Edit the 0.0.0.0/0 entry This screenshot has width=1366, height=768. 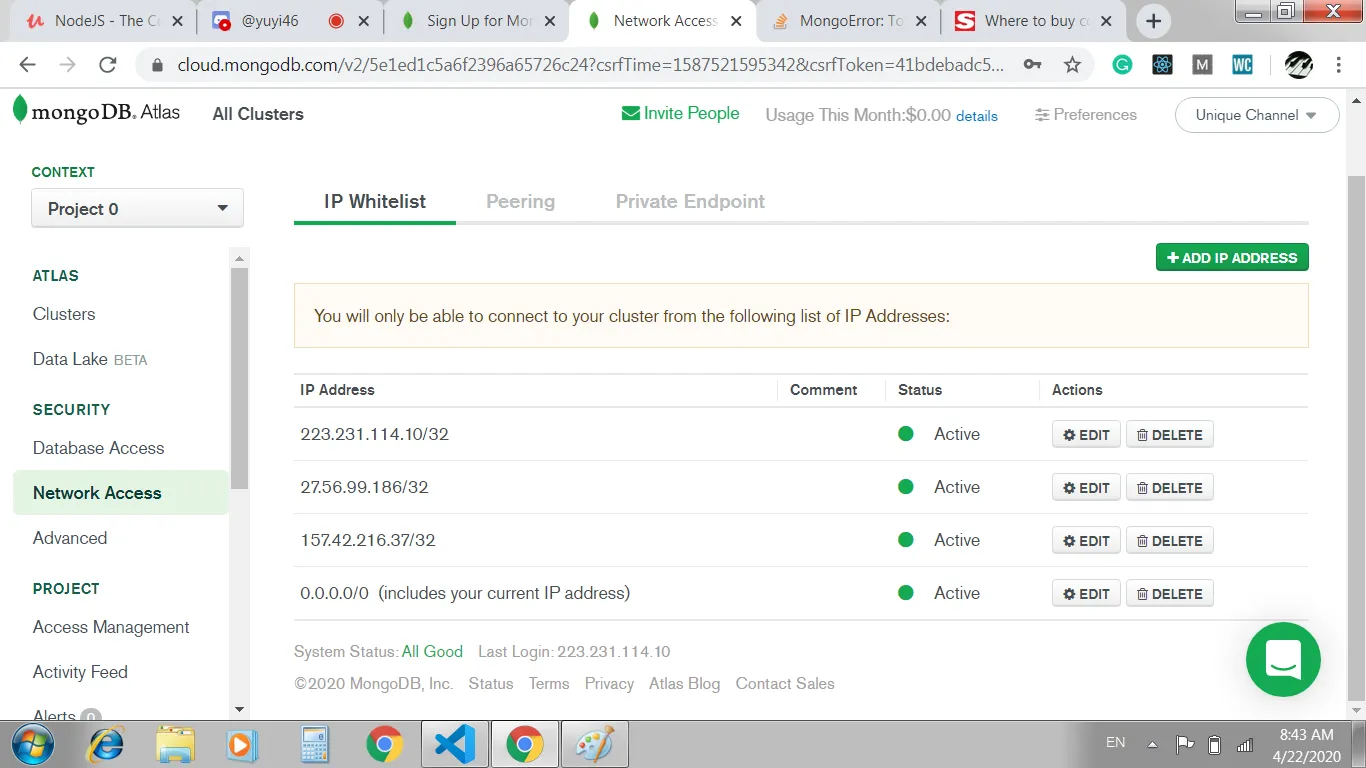[x=1086, y=594]
